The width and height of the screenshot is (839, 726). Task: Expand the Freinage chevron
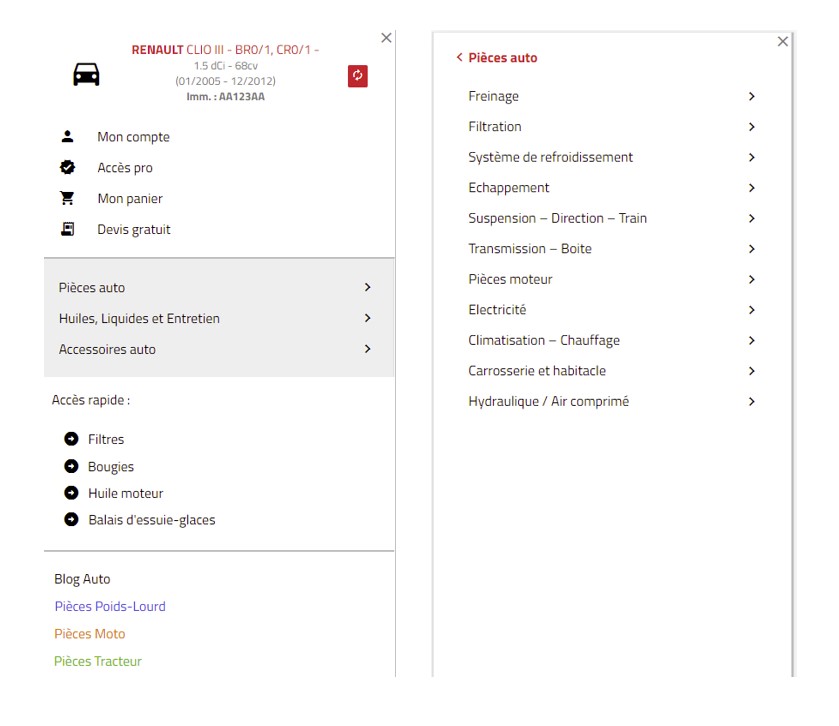(x=752, y=96)
